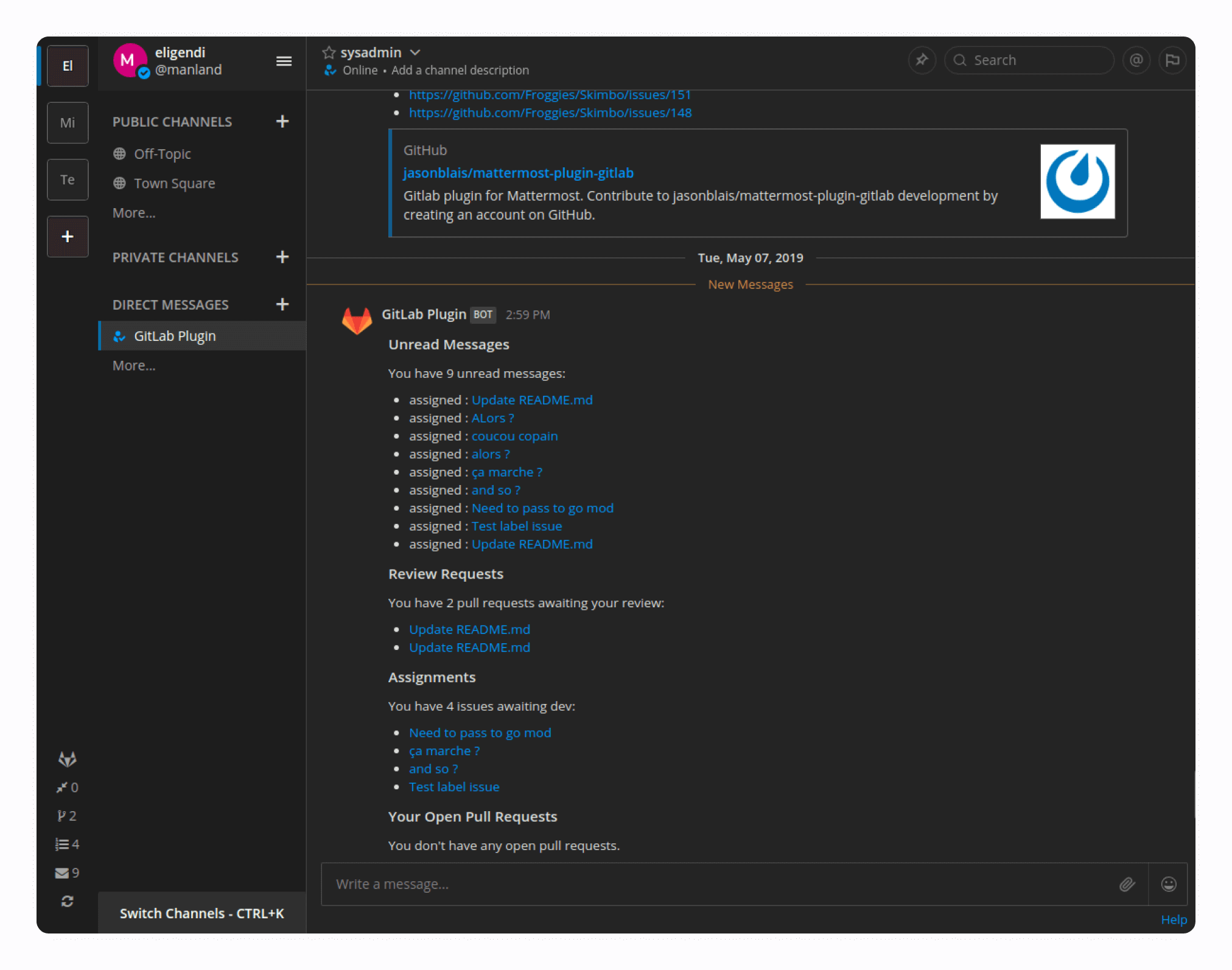This screenshot has width=1232, height=970.
Task: Pin the channel with the pin icon
Action: [922, 60]
